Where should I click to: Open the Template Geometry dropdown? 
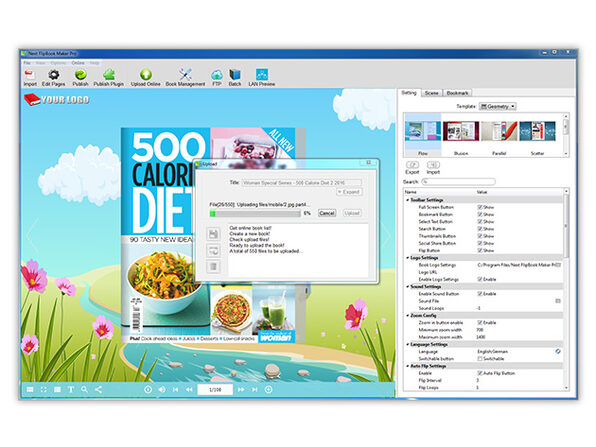498,106
